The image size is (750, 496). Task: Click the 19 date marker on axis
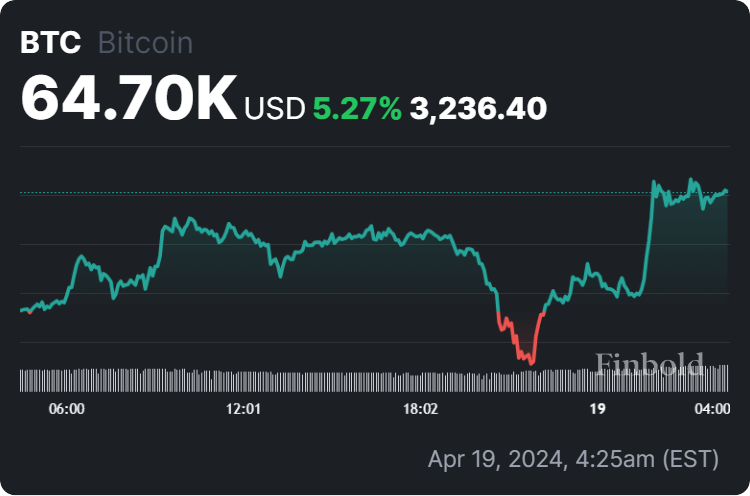coord(598,409)
